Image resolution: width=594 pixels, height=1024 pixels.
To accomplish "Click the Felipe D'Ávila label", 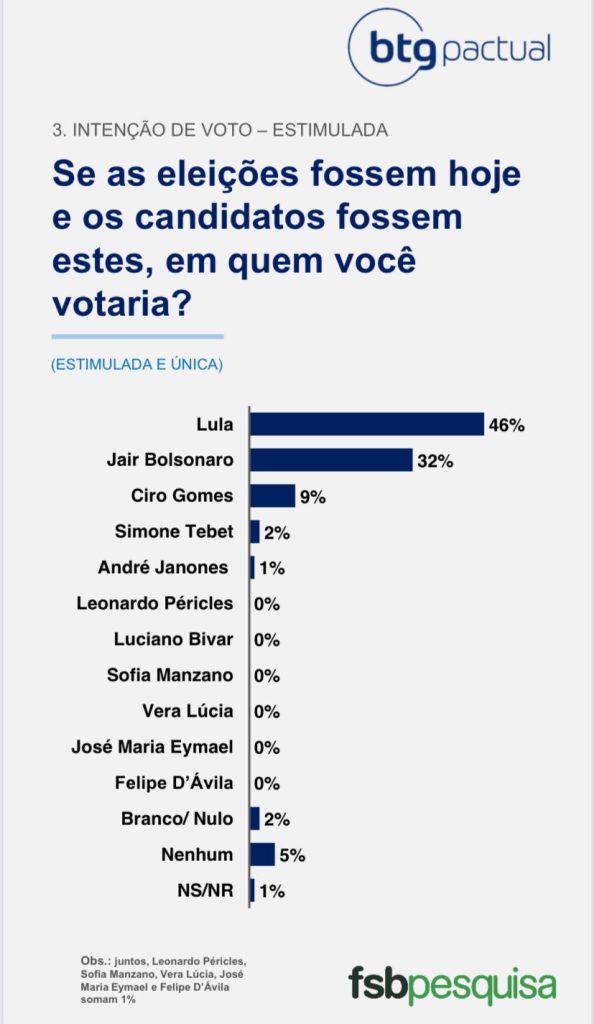I will [x=174, y=782].
